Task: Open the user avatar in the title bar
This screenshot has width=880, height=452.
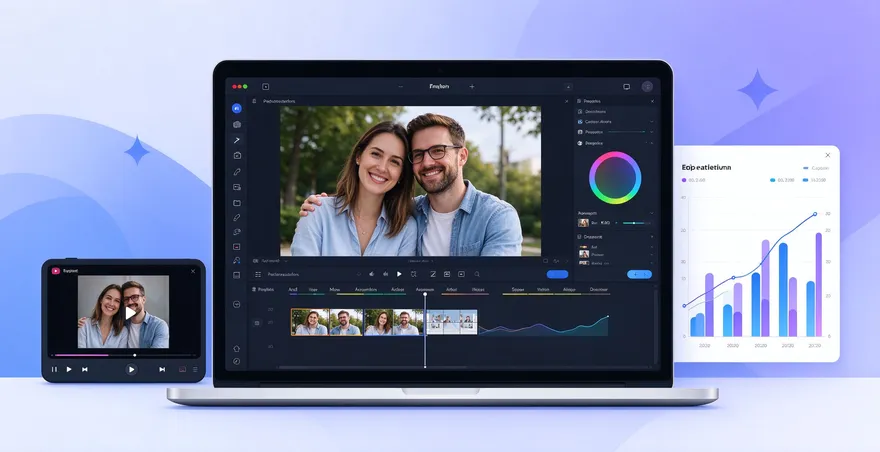Action: point(647,86)
